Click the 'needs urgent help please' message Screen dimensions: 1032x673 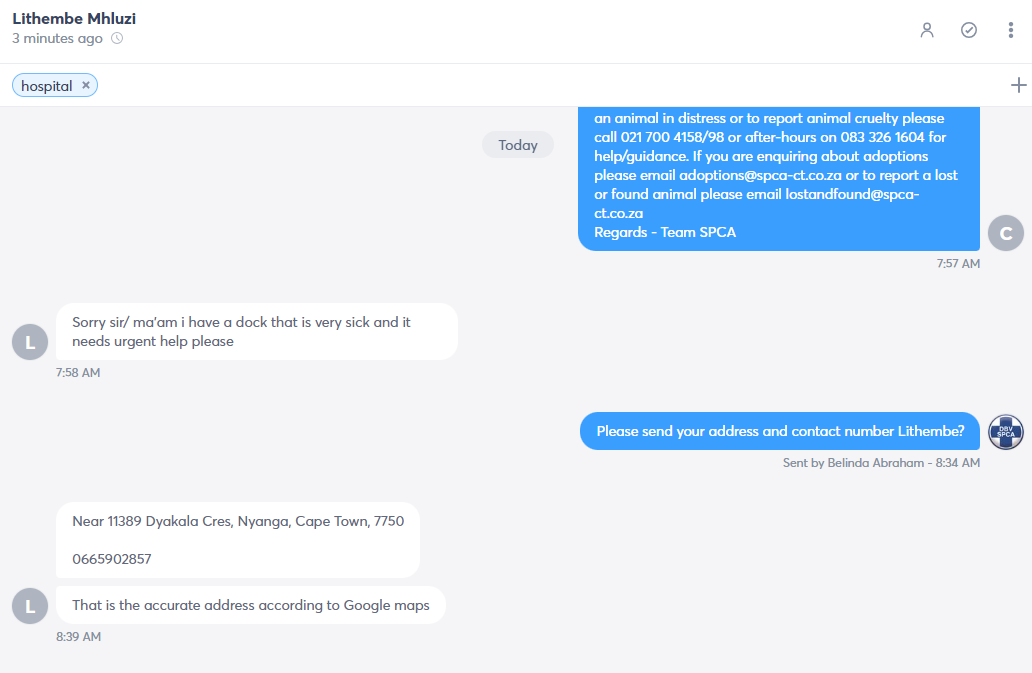tap(257, 332)
